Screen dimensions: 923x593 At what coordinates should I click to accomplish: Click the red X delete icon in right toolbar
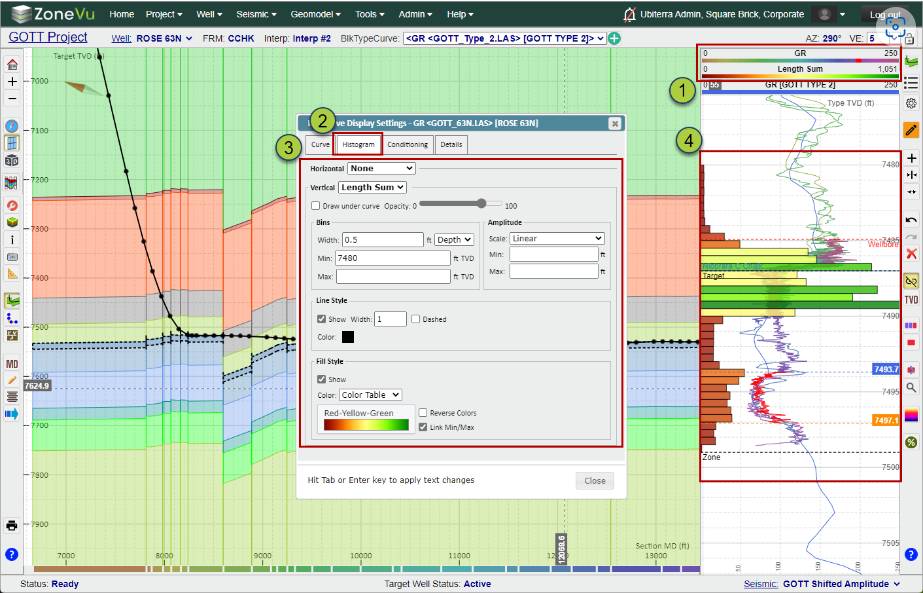tap(911, 254)
